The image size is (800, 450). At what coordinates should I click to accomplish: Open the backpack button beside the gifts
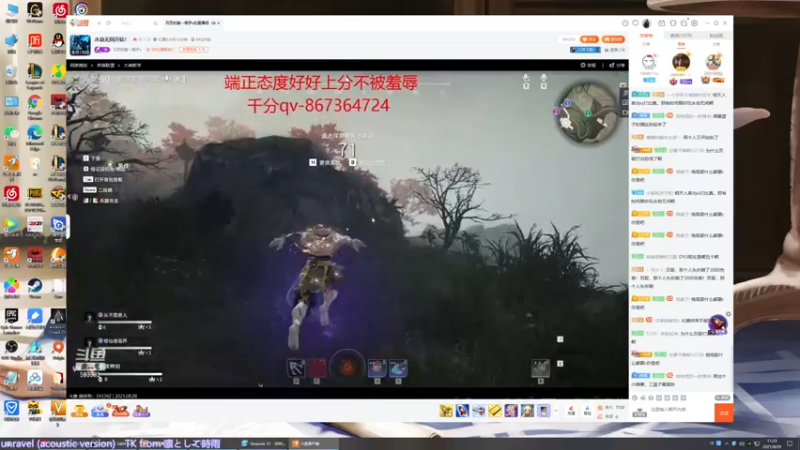[587, 411]
